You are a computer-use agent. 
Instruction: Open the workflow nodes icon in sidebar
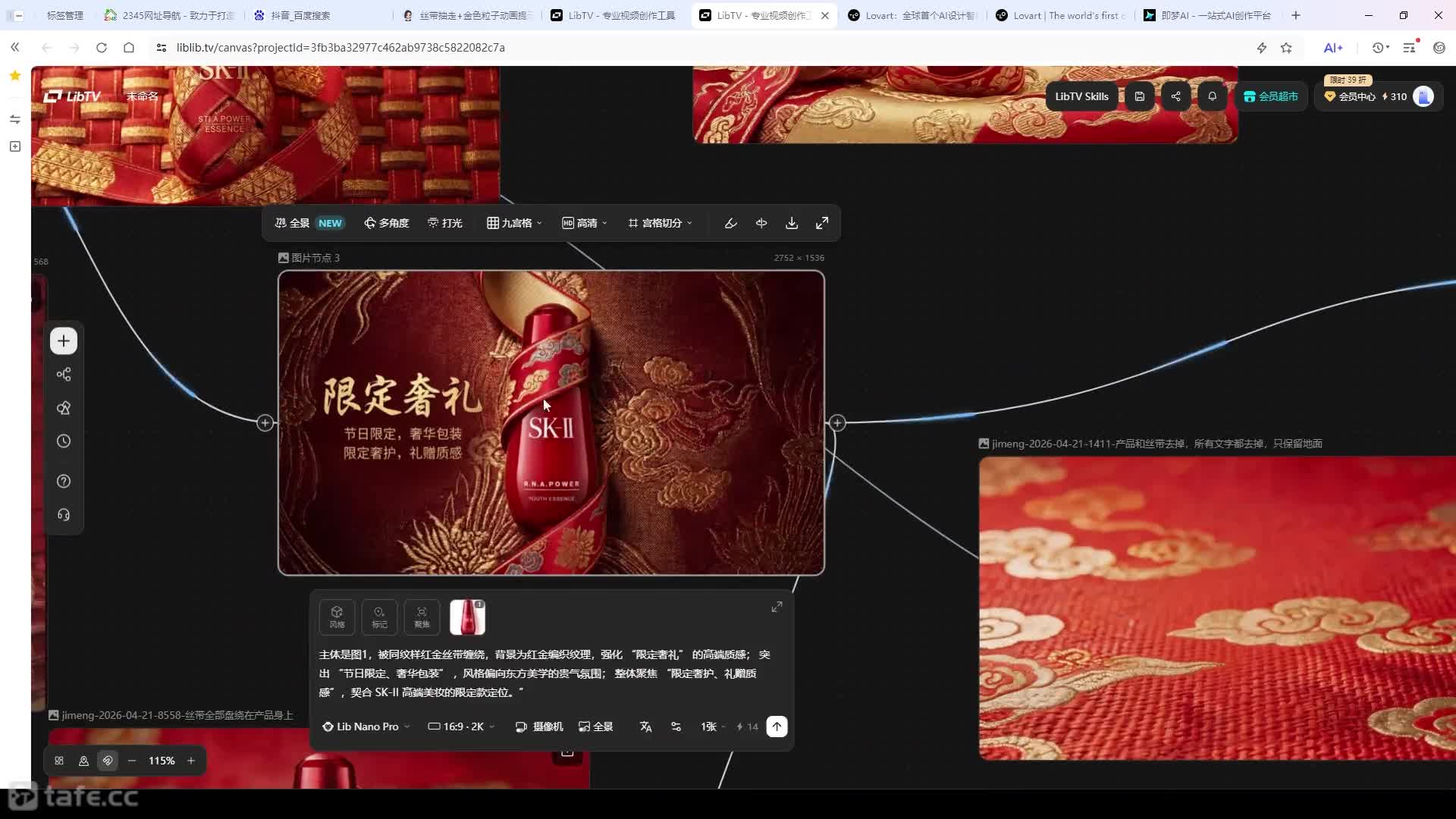tap(64, 375)
